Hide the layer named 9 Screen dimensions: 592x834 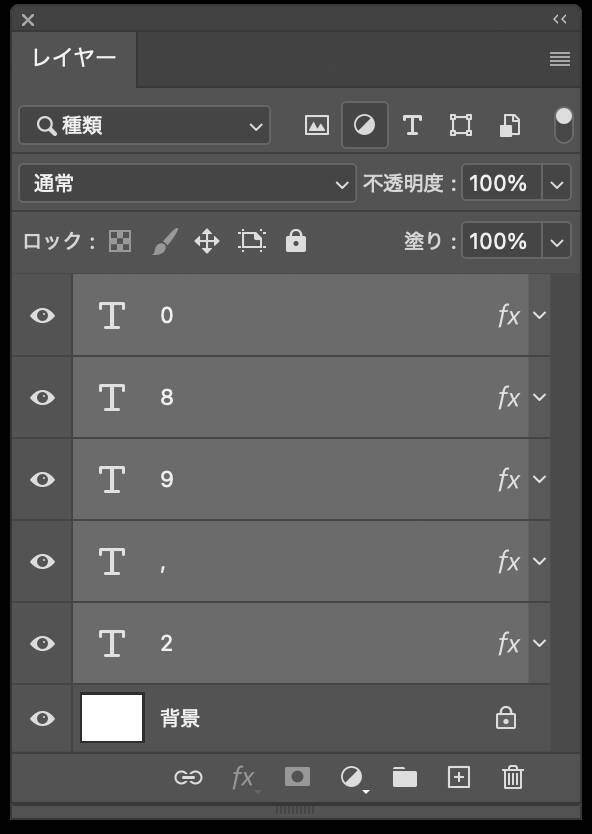tap(41, 479)
